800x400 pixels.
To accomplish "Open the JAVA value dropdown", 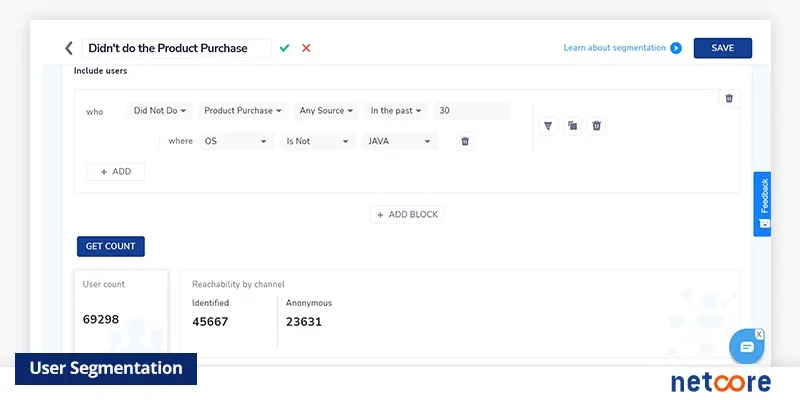I will [x=399, y=141].
